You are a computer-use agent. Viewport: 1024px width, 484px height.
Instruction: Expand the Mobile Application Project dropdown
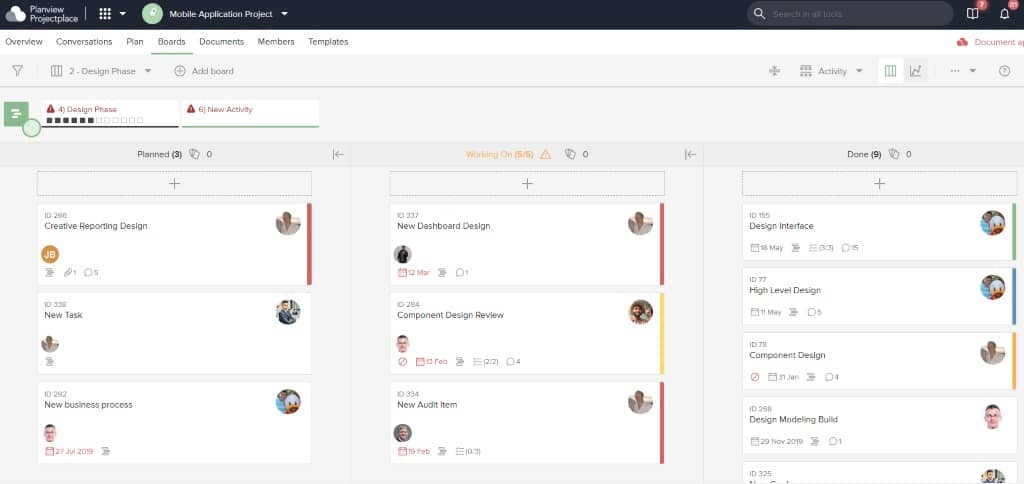284,14
